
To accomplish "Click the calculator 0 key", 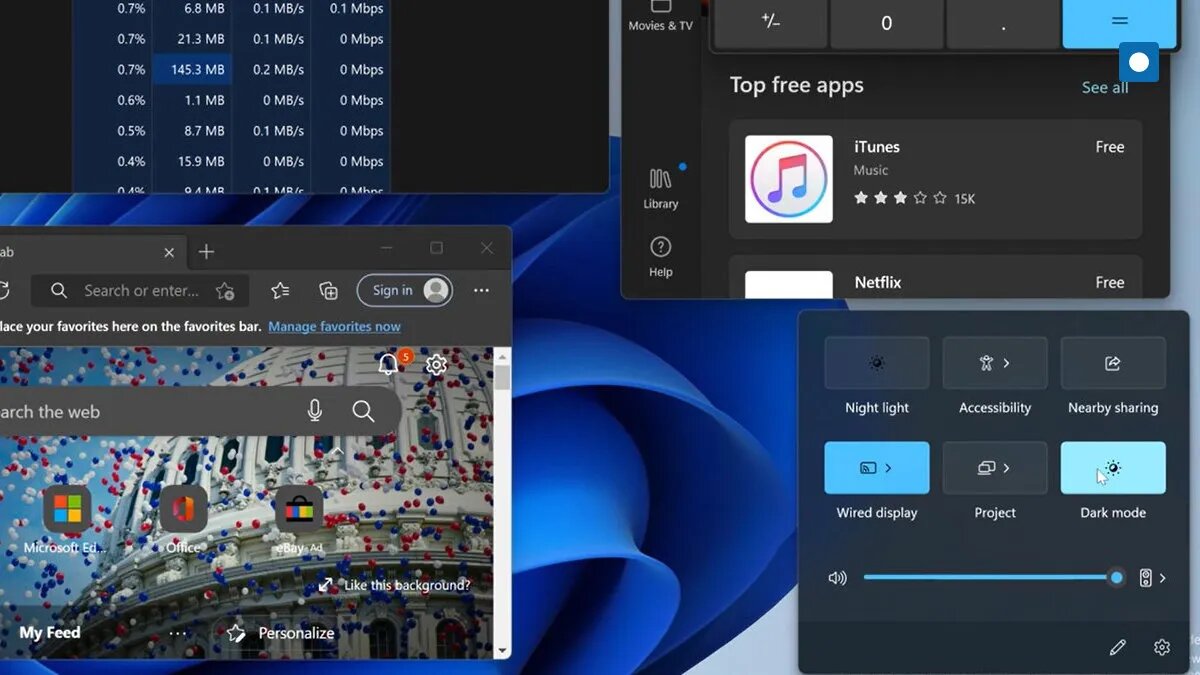I will tap(886, 23).
